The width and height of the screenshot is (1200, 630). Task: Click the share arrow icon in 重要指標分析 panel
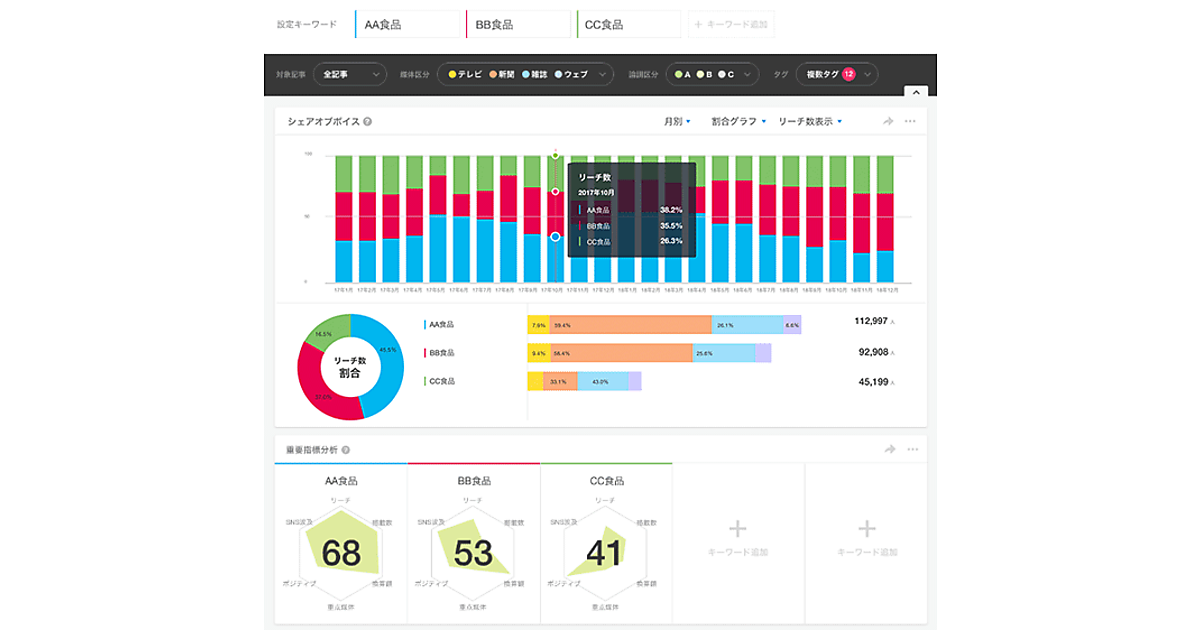[888, 450]
